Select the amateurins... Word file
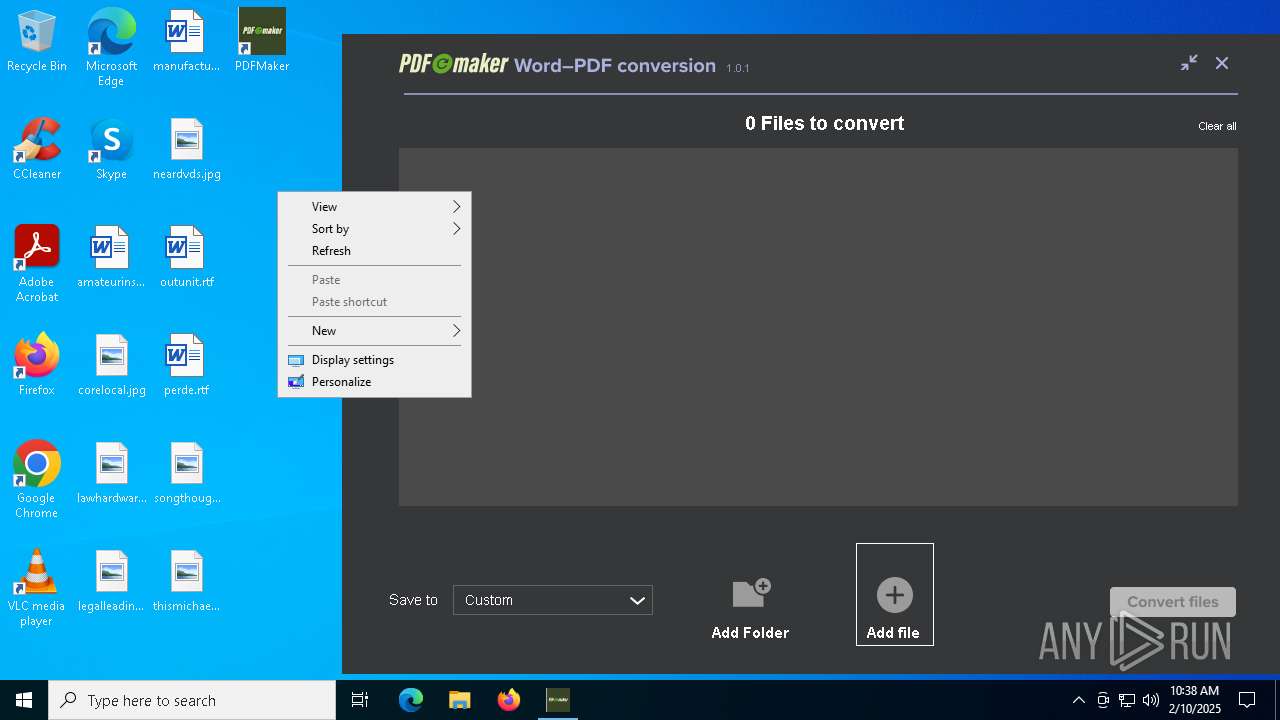1280x720 pixels. pos(111,258)
